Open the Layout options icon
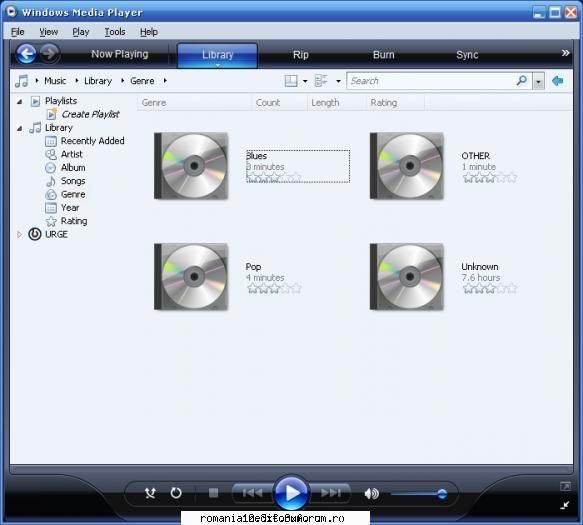Screen dimensions: 583x525 (291, 81)
